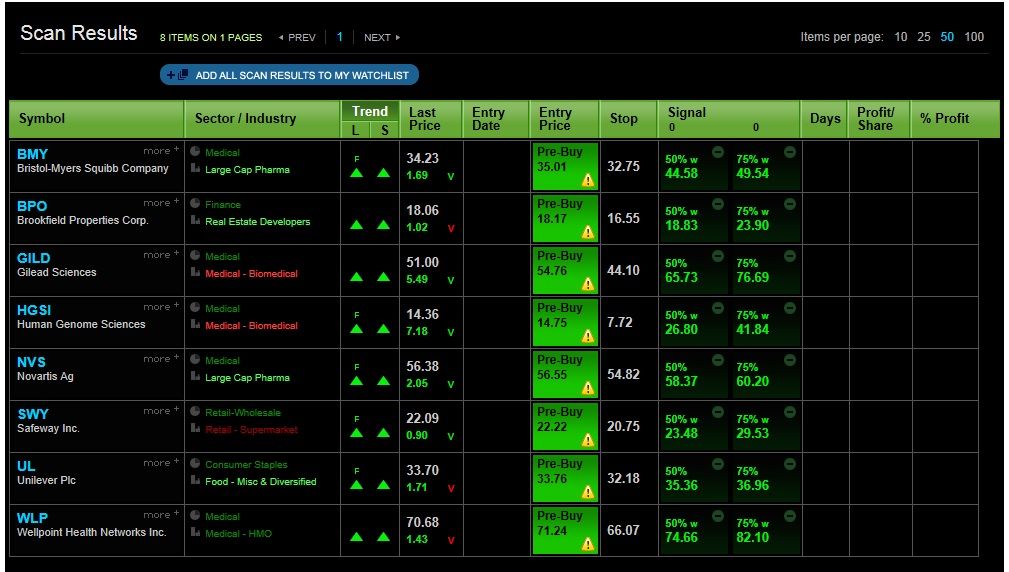Open the GILD symbol link
1009x572 pixels.
(33, 258)
